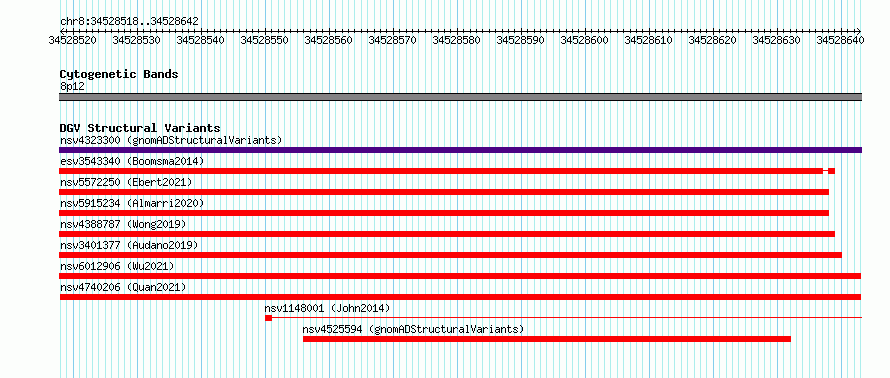The image size is (890, 378).
Task: Click the red nsv5915234 variant bar
Action: 444,213
